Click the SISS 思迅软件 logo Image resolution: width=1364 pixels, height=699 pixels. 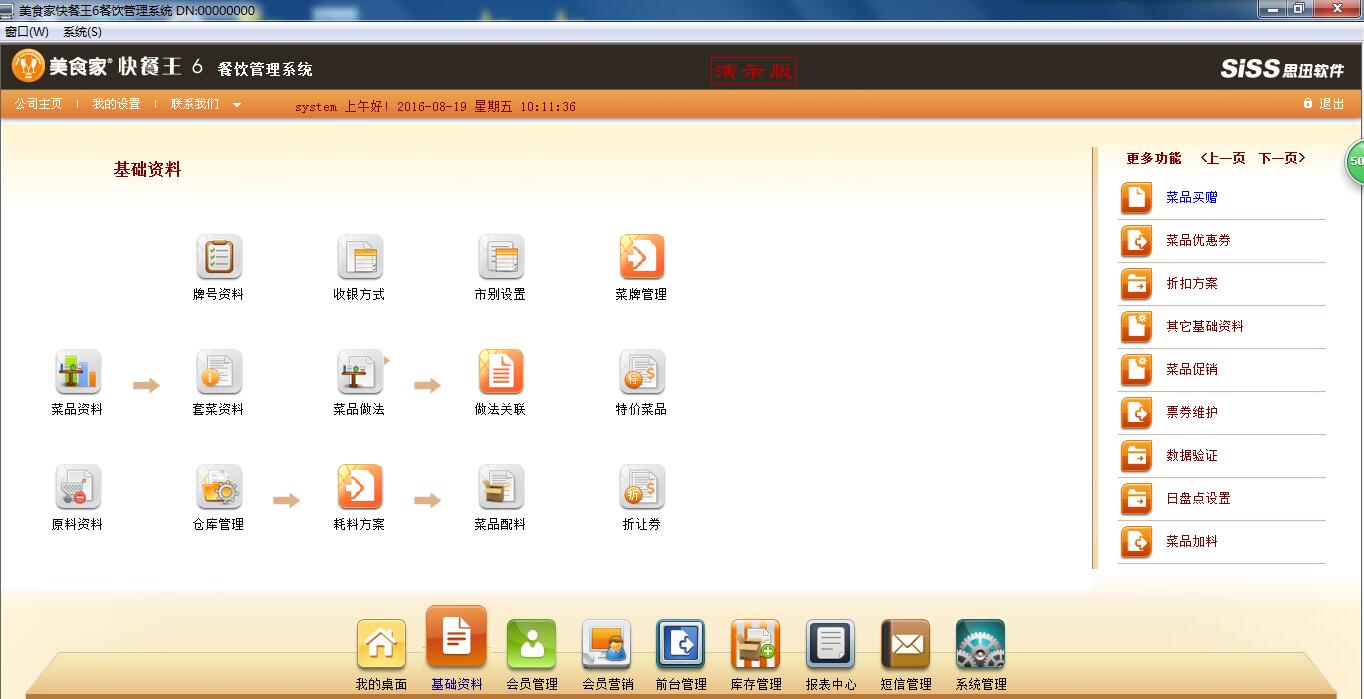[x=1282, y=69]
